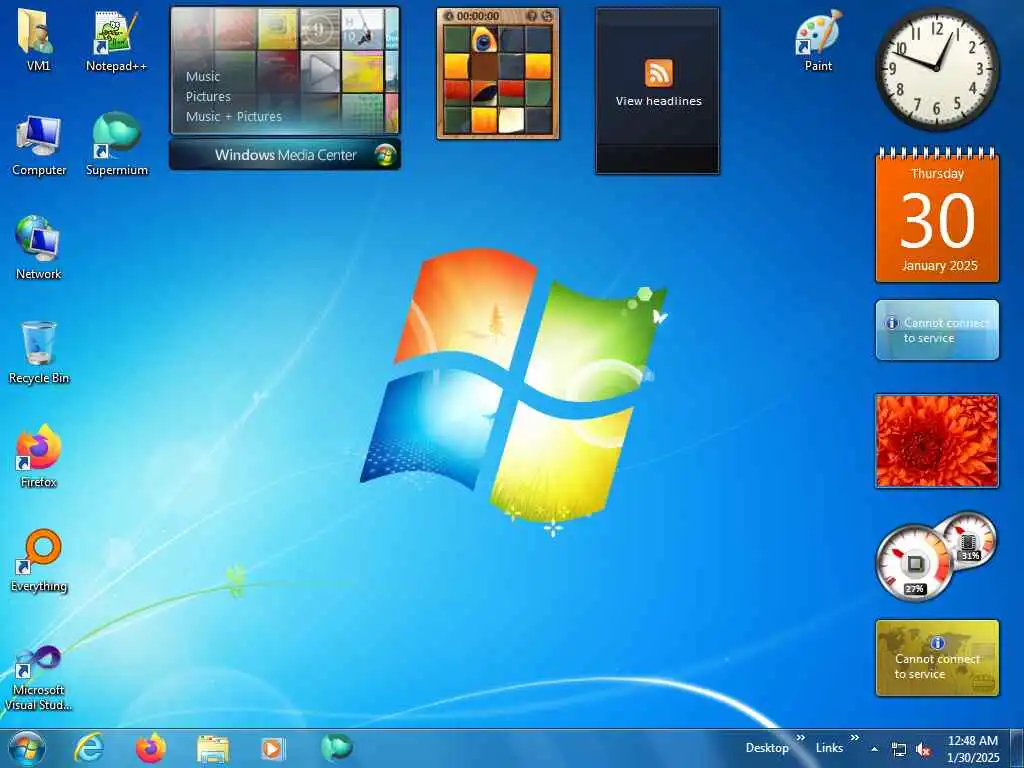Select the Paint desktop shortcut
Image resolution: width=1024 pixels, height=768 pixels.
point(818,40)
